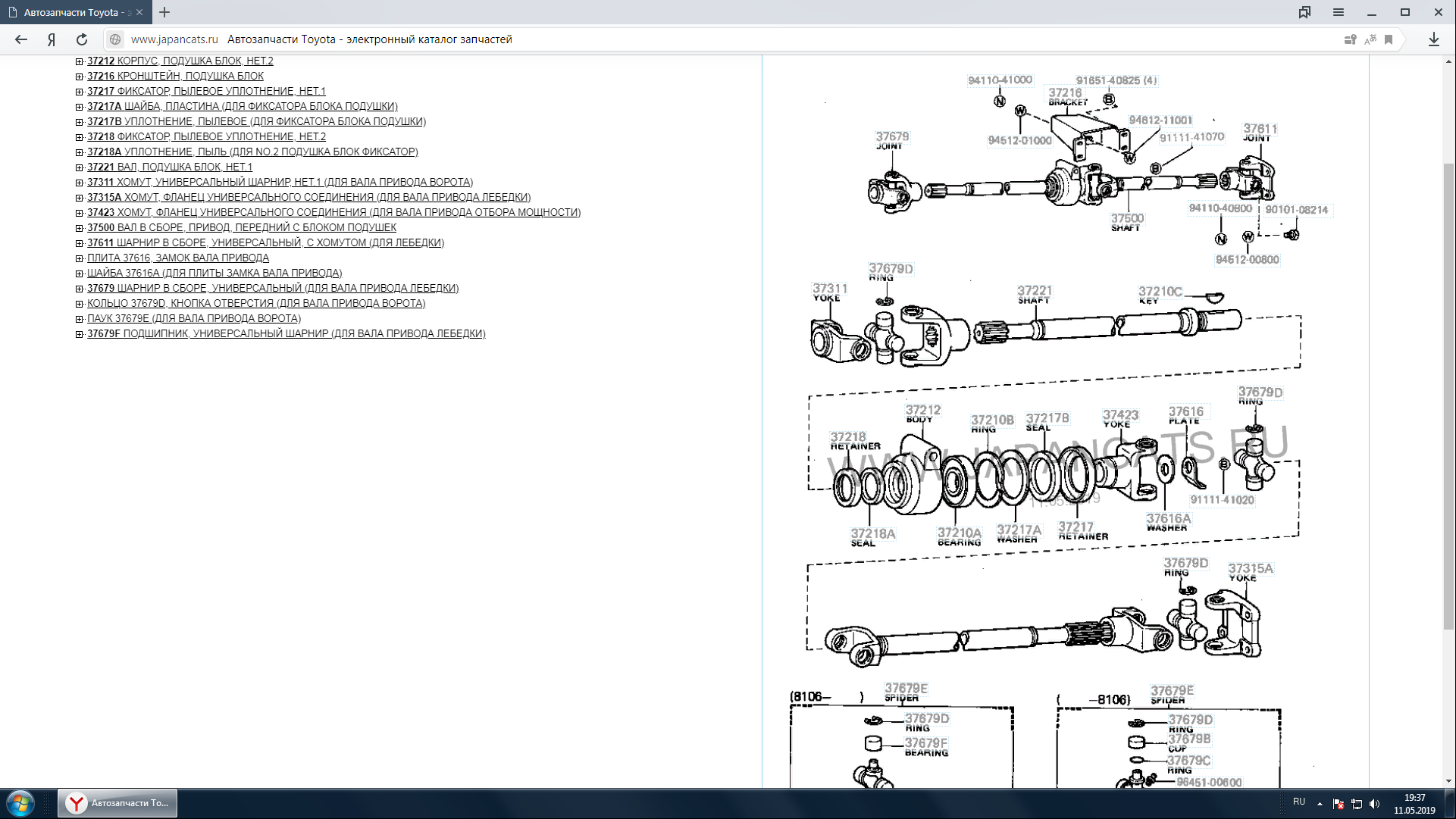Expand the 37611 ШАРНИР В СБОРЕ row
This screenshot has width=1456, height=819.
pyautogui.click(x=80, y=243)
